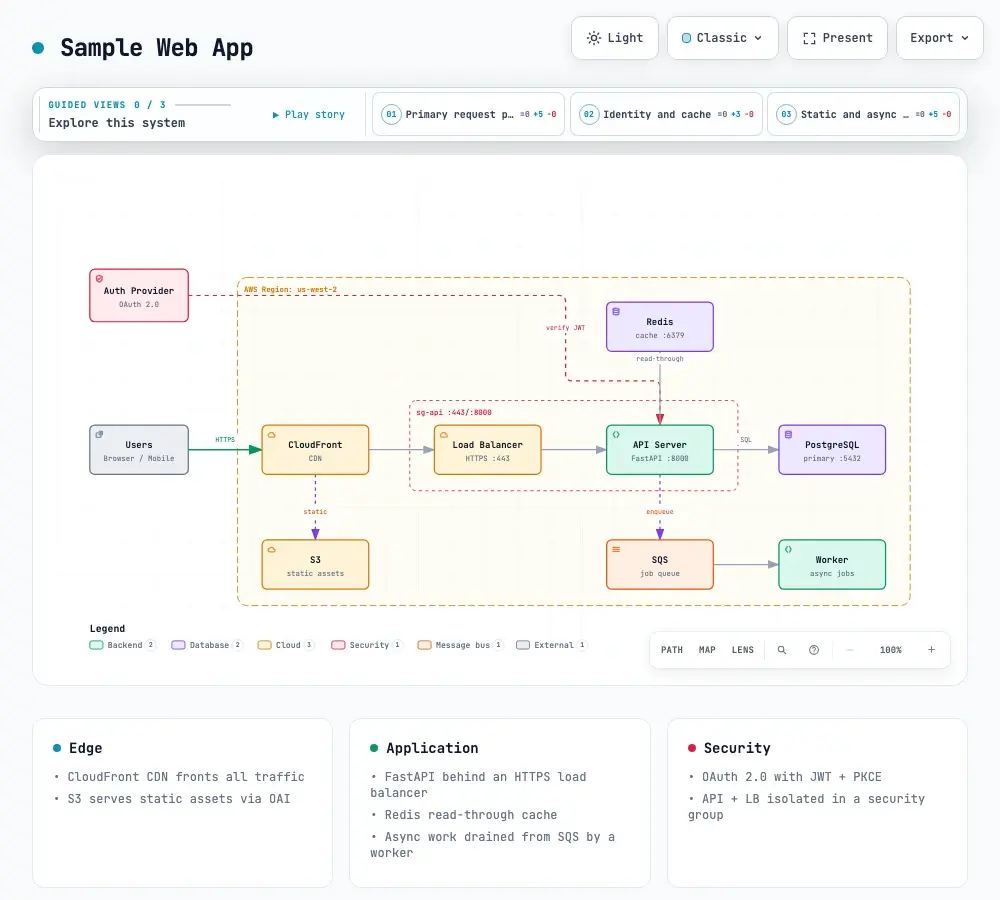Open the help question mark icon
1000x900 pixels.
click(814, 650)
